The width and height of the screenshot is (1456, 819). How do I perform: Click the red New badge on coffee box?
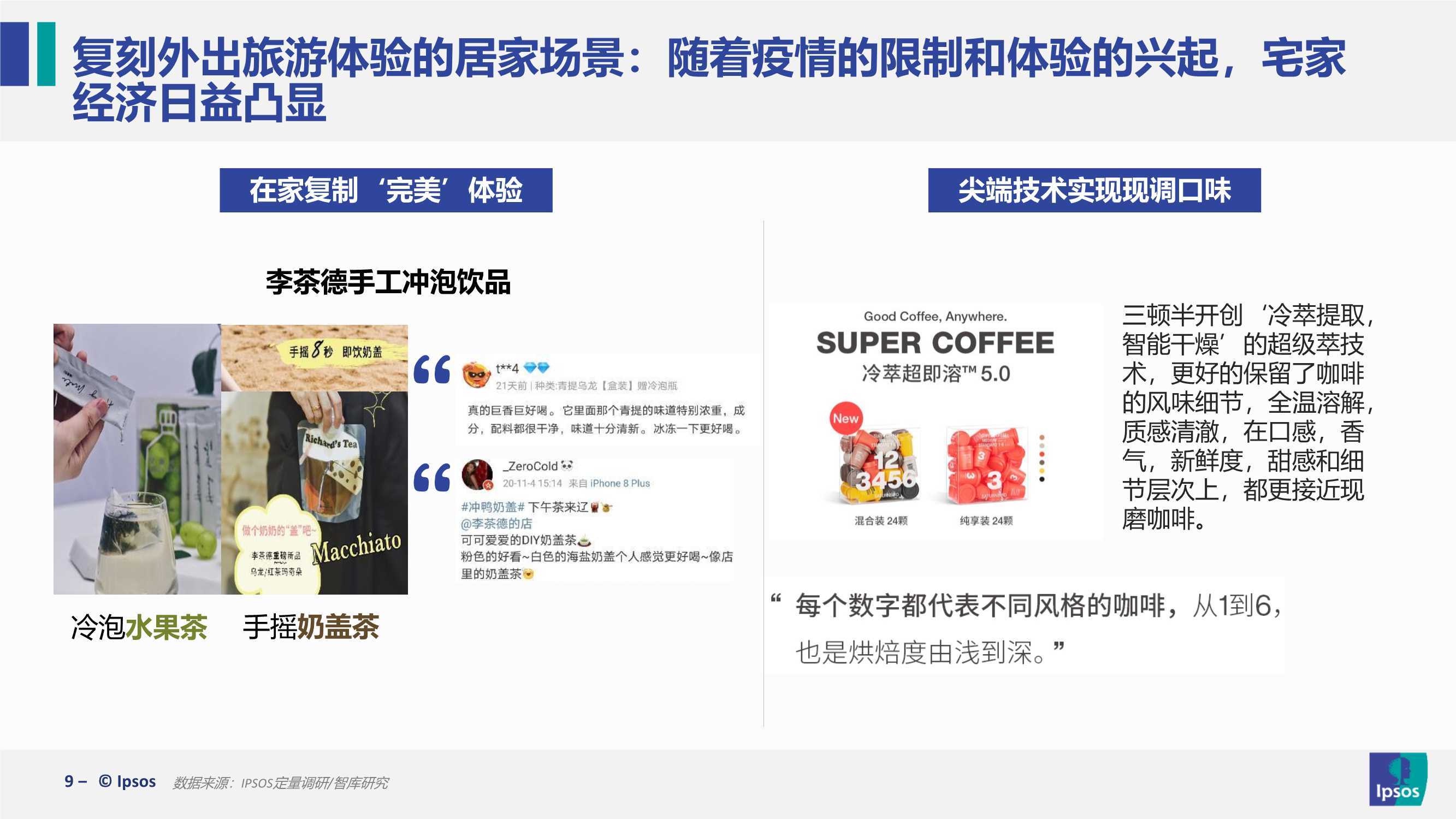pyautogui.click(x=845, y=418)
